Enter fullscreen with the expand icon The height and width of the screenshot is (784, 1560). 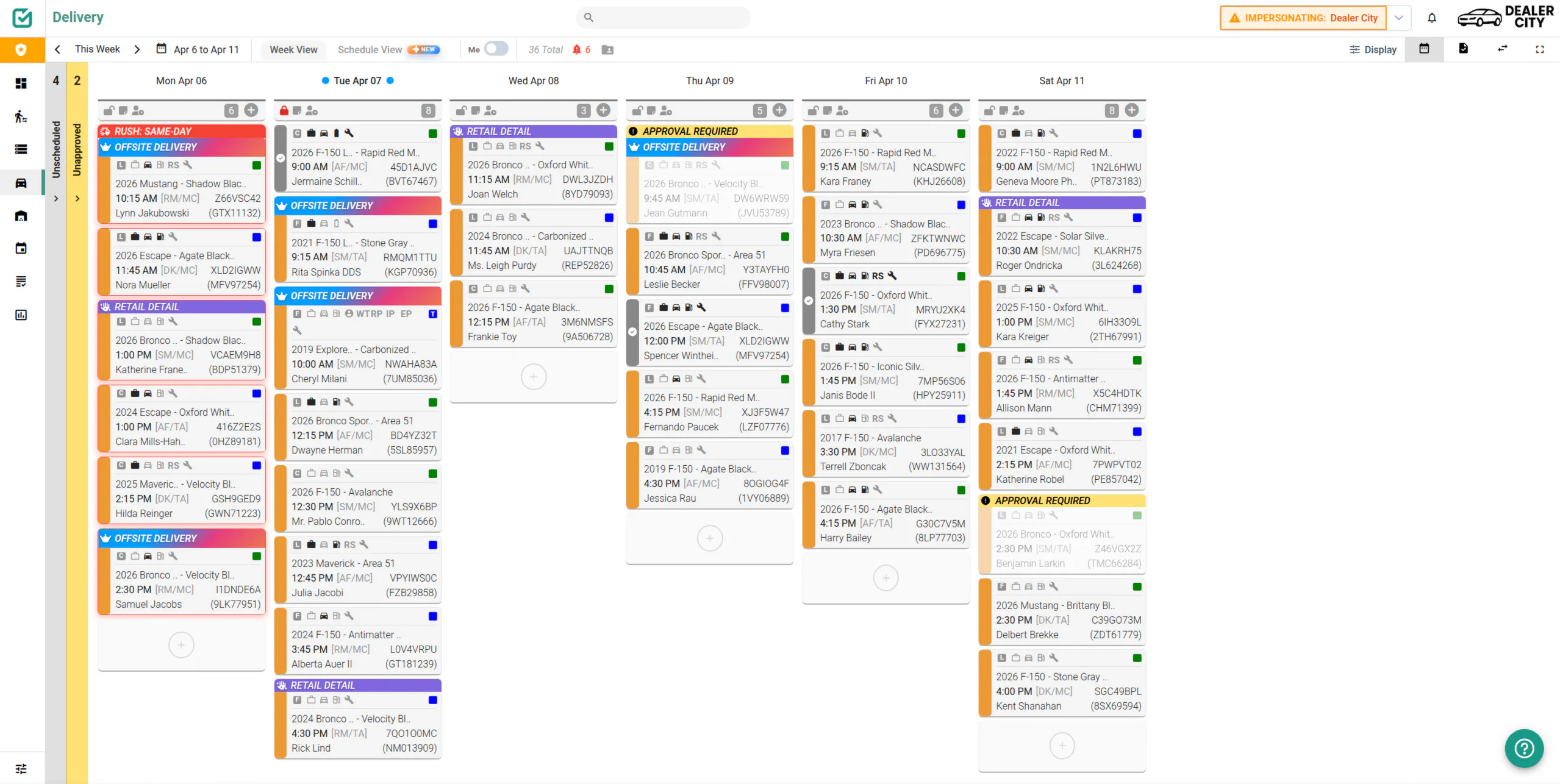(1540, 49)
